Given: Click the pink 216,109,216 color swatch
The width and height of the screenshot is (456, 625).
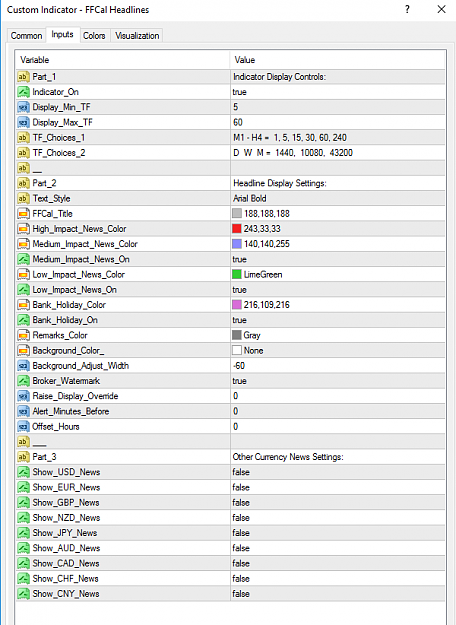Looking at the screenshot, I should coord(237,305).
